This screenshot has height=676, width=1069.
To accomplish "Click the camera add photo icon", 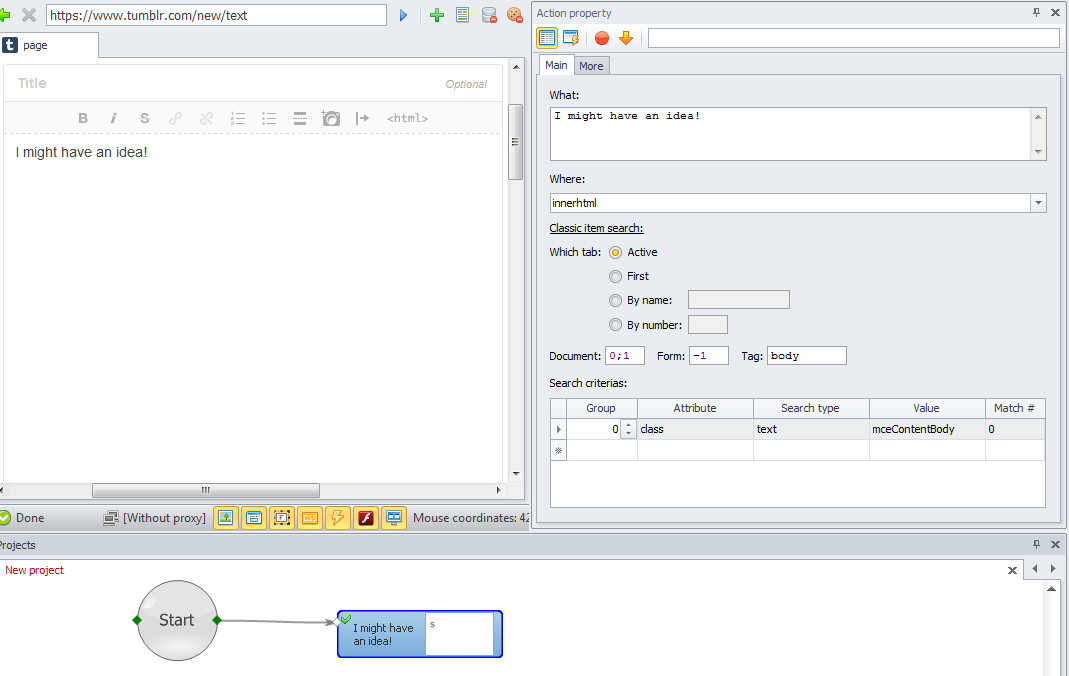I will coord(331,118).
